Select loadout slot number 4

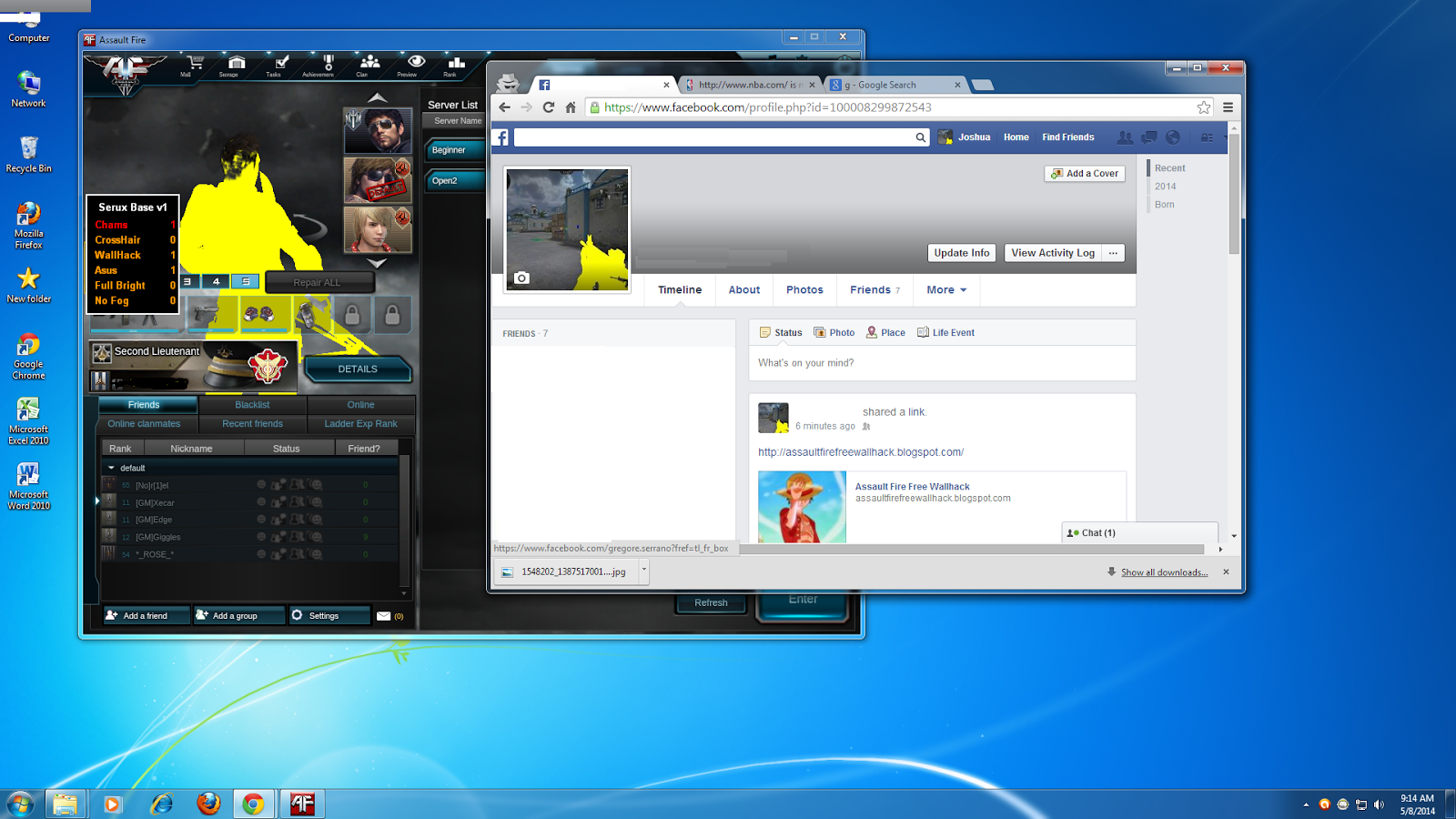pyautogui.click(x=216, y=282)
